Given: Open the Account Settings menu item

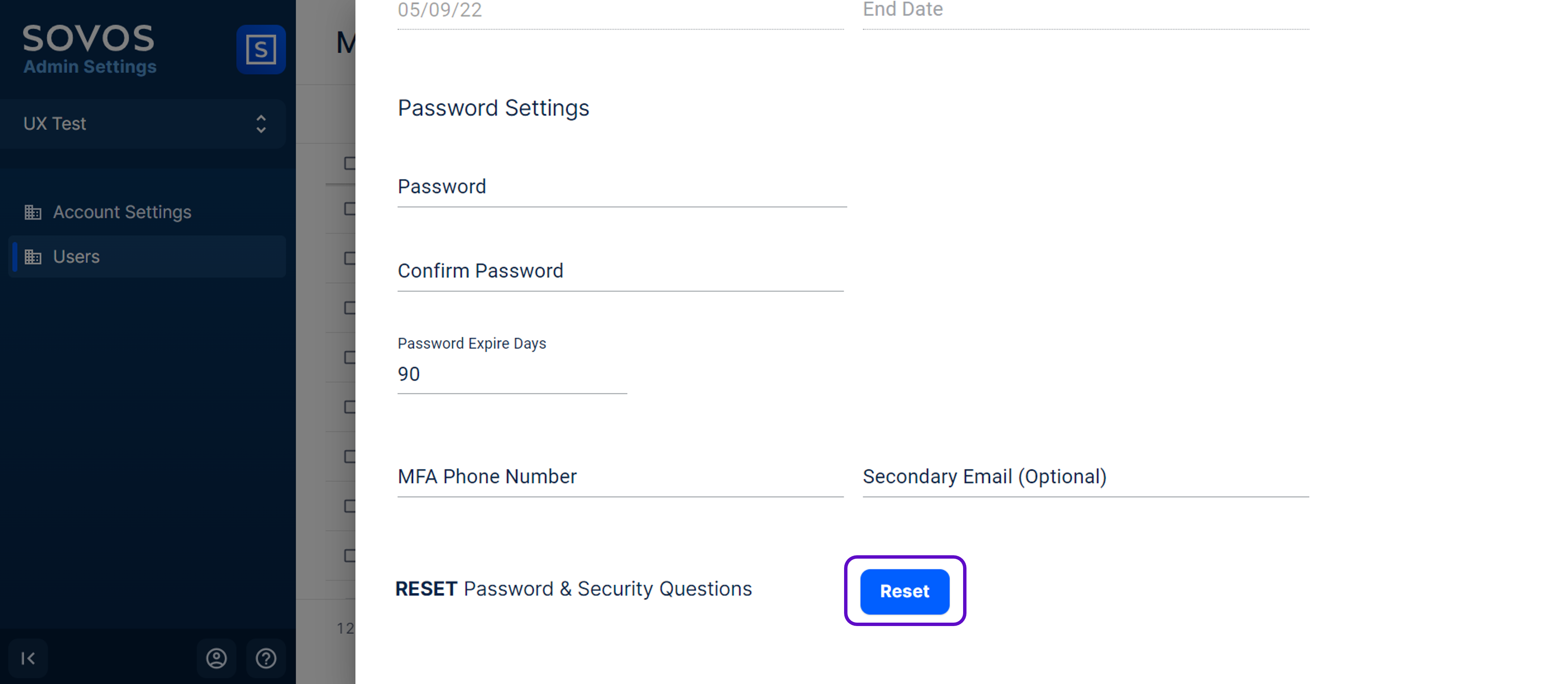Looking at the screenshot, I should point(122,212).
